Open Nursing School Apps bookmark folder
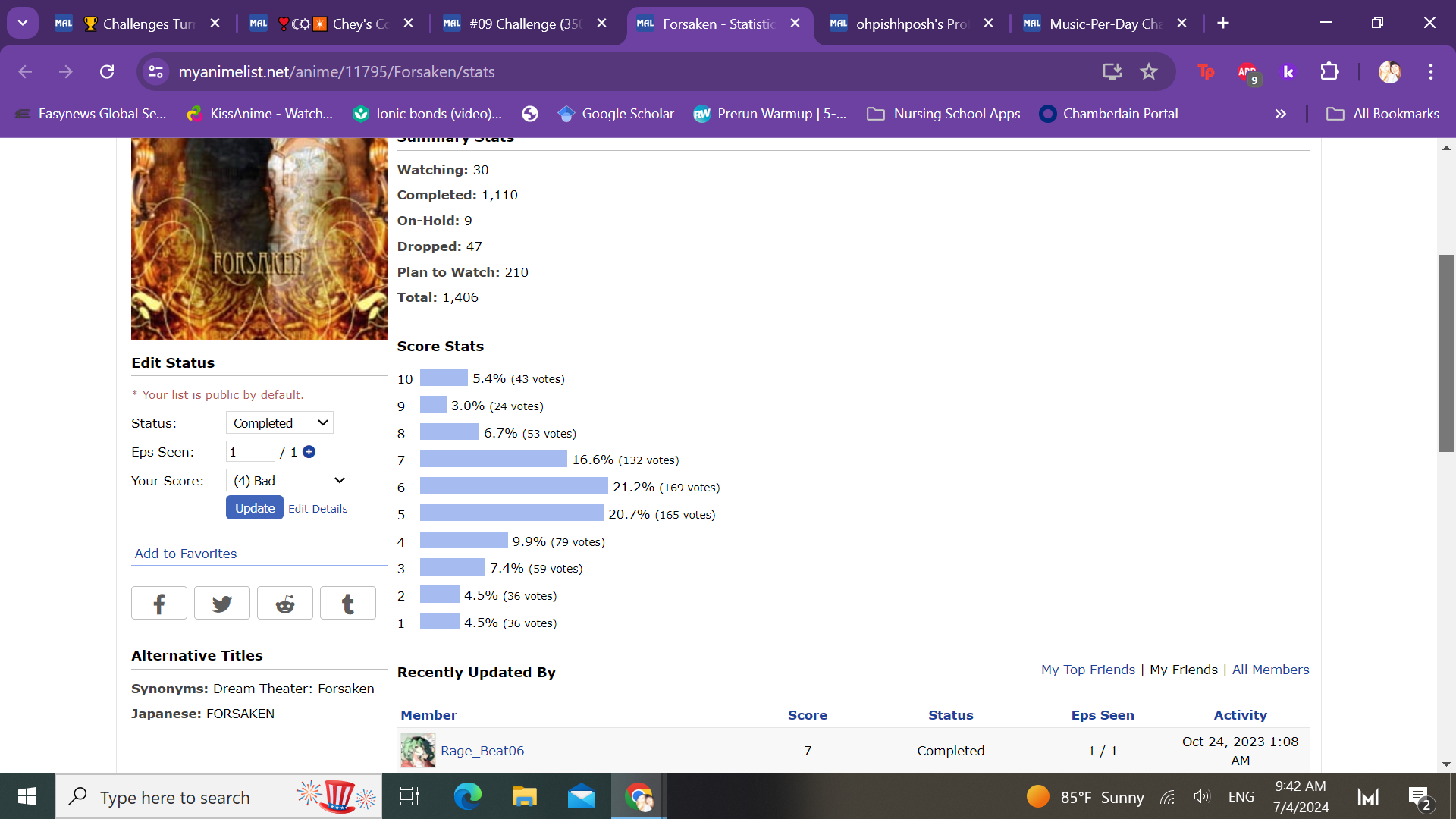 pos(943,114)
